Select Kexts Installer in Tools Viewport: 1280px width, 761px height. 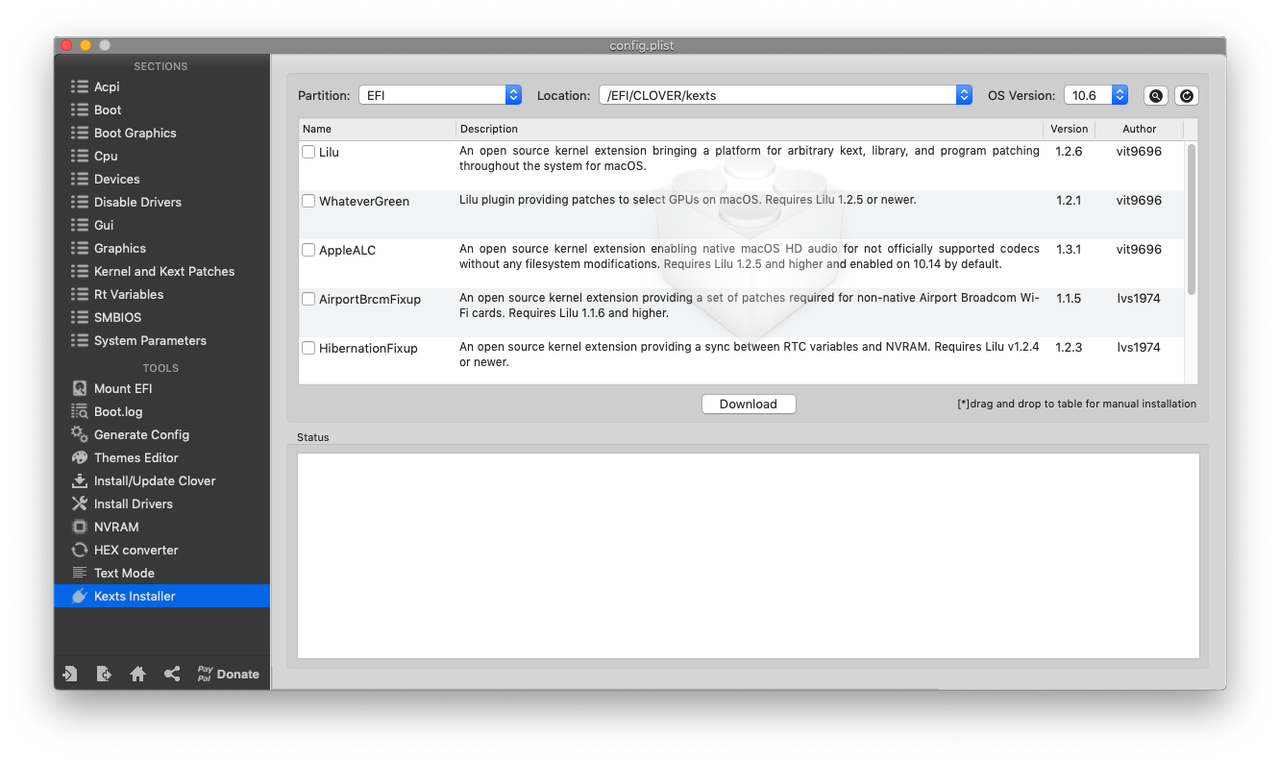tap(162, 595)
